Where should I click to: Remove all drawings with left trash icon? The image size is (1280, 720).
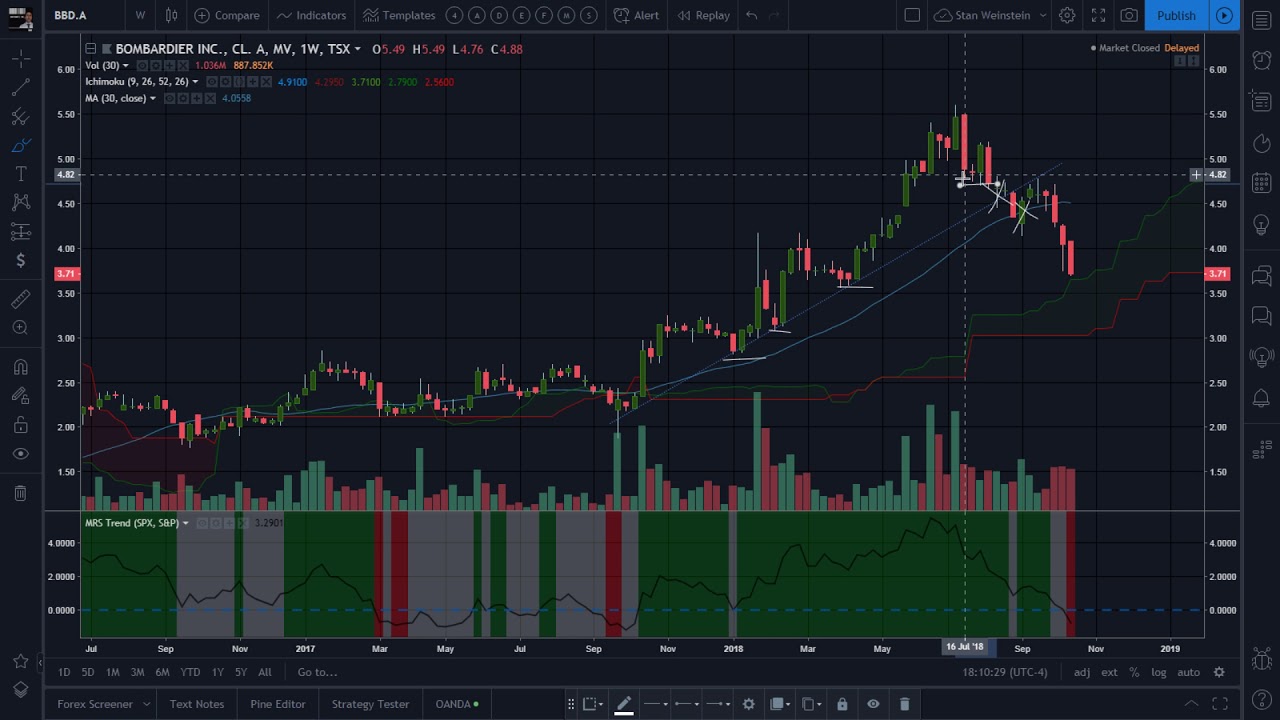click(20, 493)
